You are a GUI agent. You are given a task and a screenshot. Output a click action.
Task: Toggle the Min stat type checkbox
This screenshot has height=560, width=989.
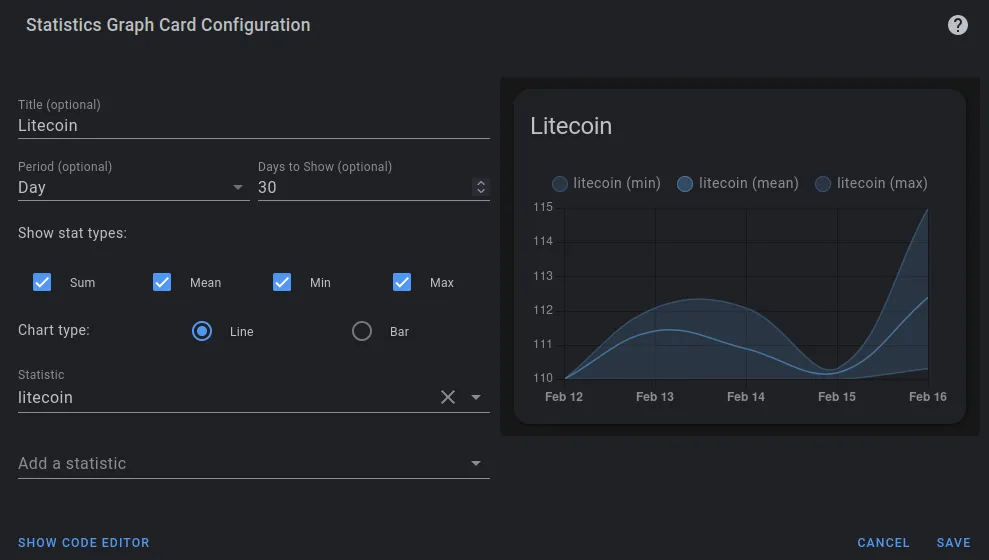[x=282, y=282]
